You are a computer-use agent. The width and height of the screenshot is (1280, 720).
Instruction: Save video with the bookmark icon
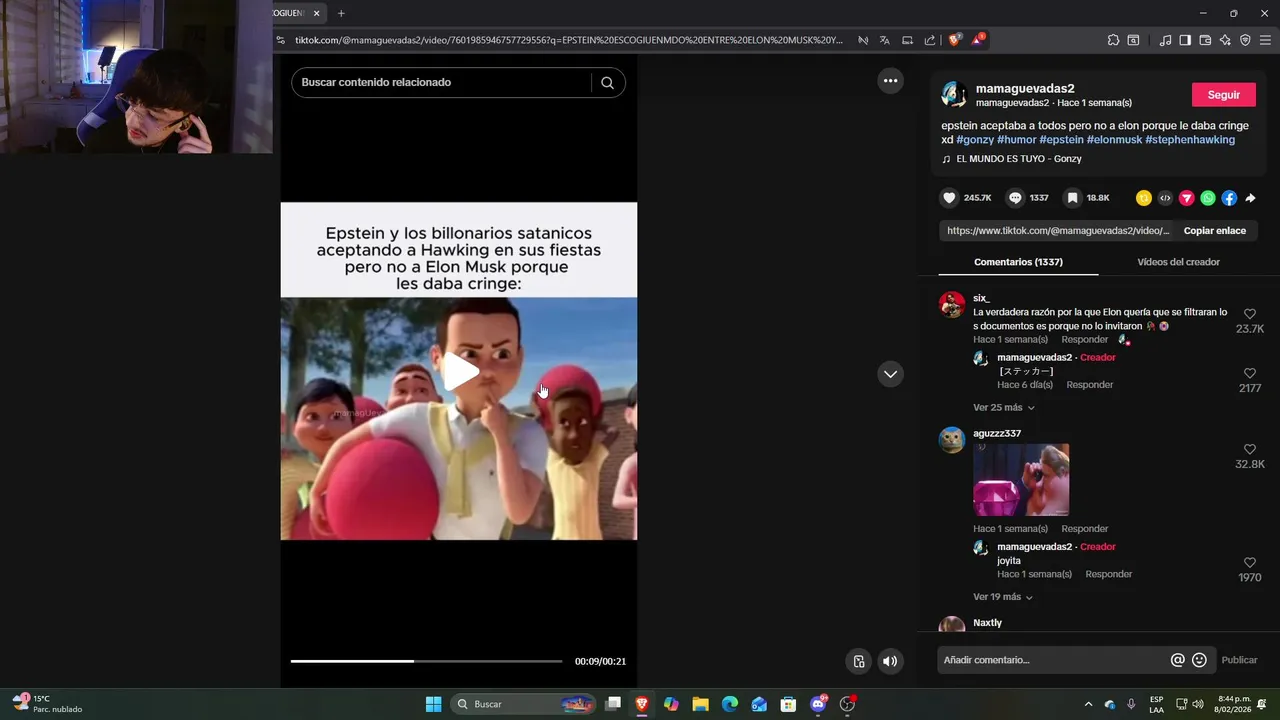1072,198
